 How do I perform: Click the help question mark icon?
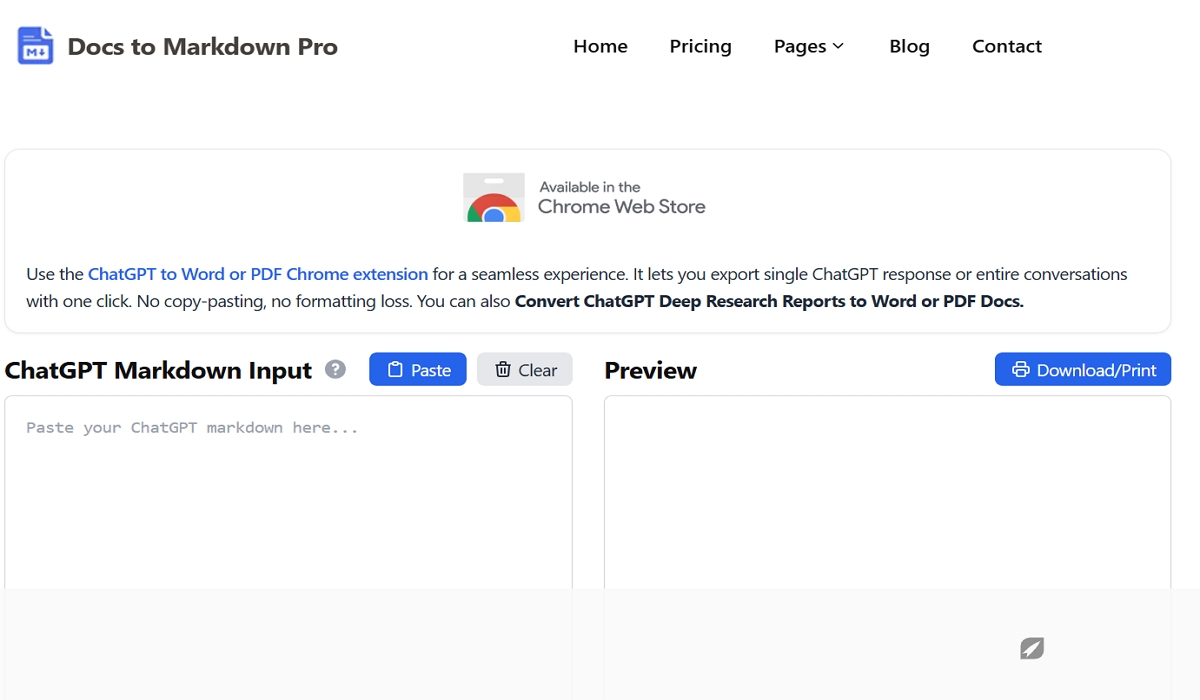[336, 369]
